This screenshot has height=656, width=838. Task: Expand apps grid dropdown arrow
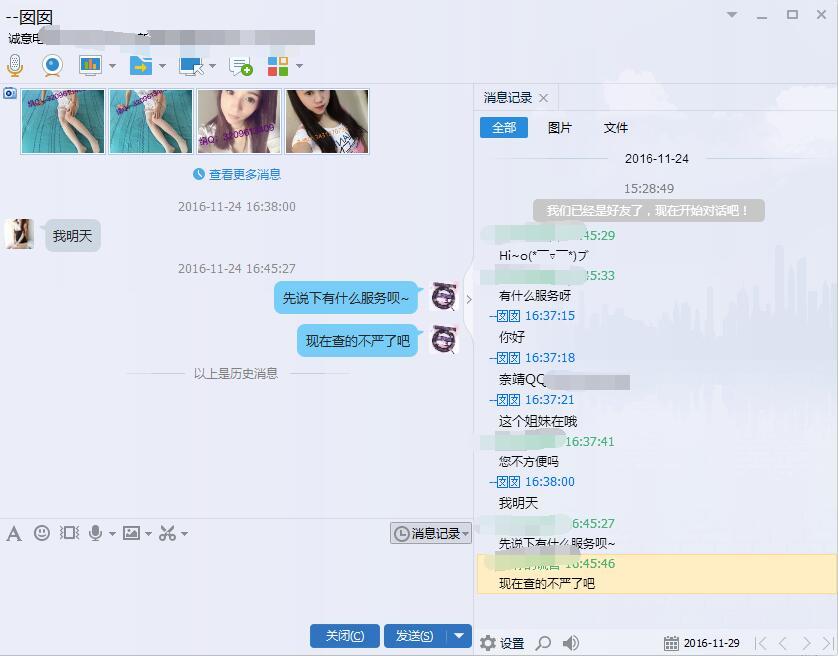click(x=299, y=66)
